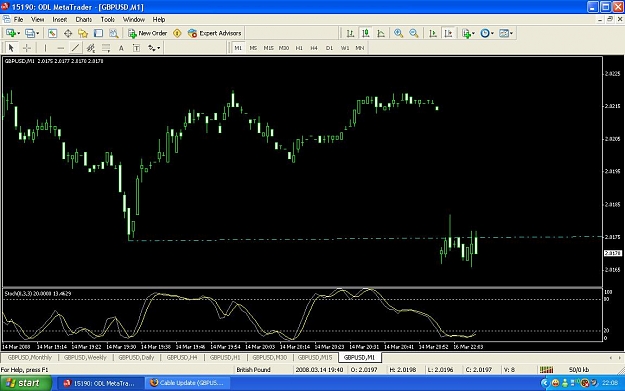625x391 pixels.
Task: Switch to GBPUSD,Monthly chart tab
Action: point(30,358)
